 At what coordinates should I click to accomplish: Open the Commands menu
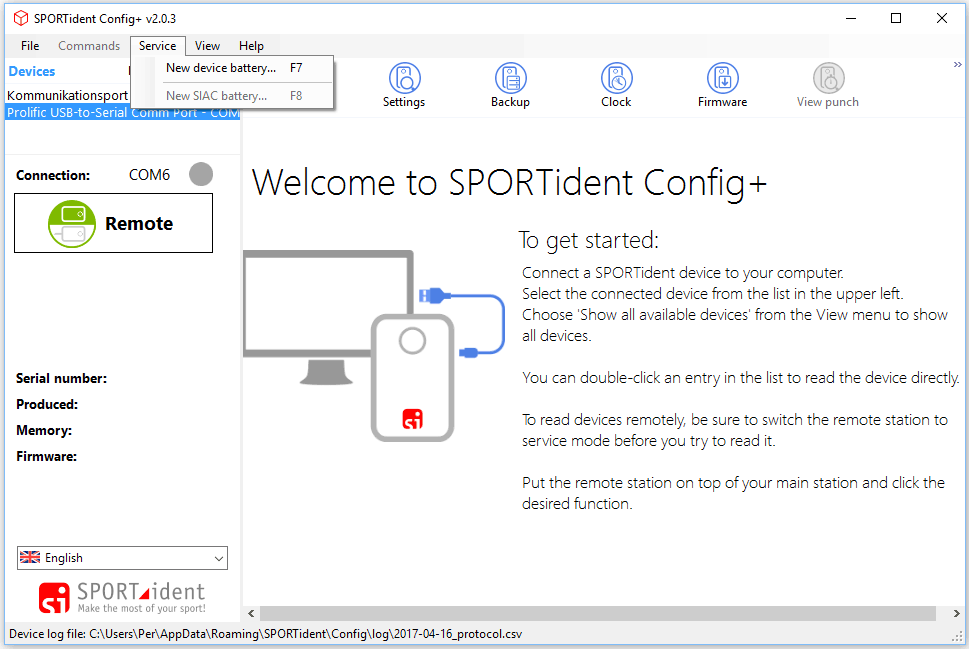[89, 46]
